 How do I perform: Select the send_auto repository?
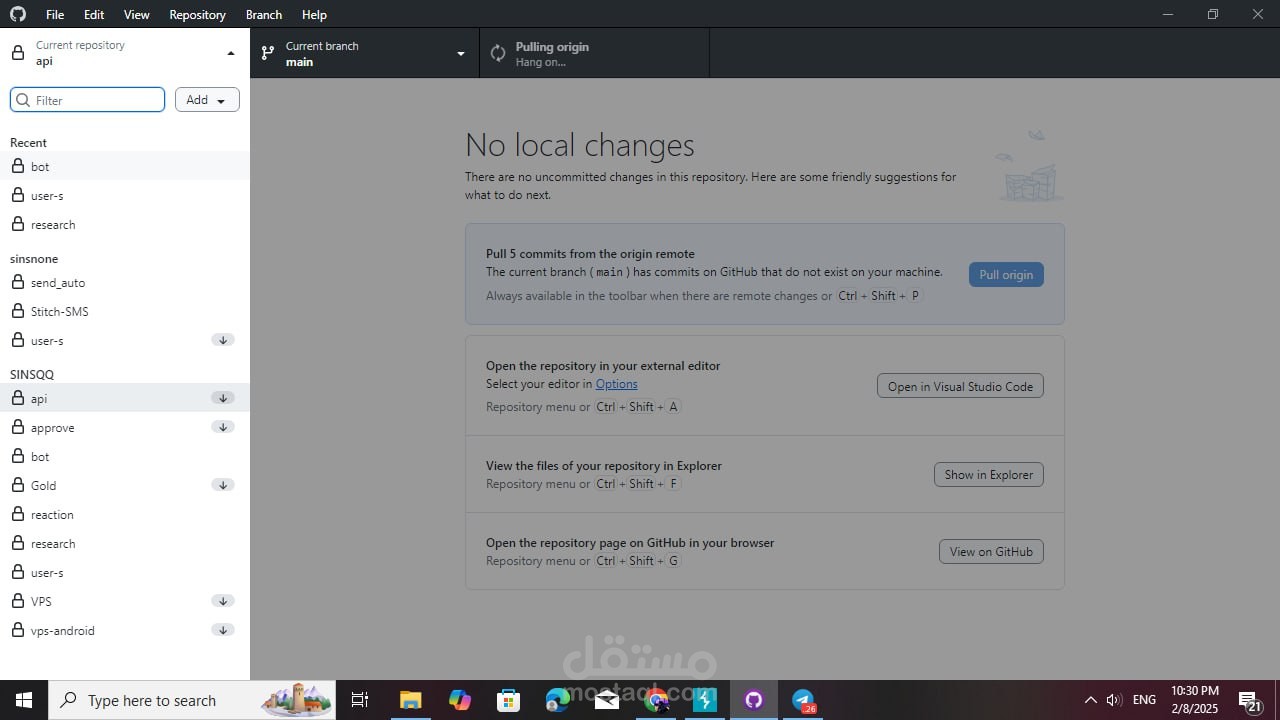125,283
